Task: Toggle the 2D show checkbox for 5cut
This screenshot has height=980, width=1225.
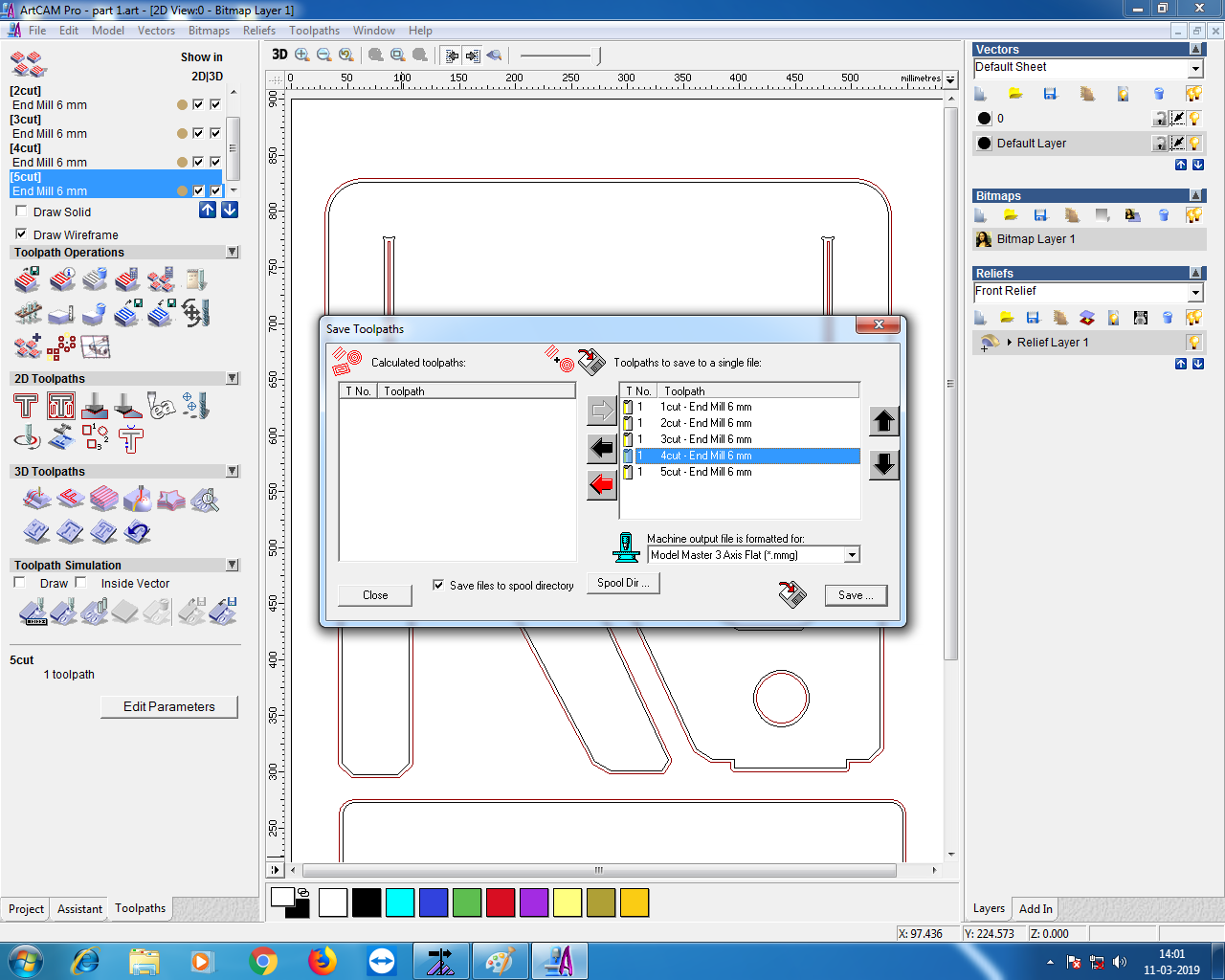Action: click(x=198, y=190)
